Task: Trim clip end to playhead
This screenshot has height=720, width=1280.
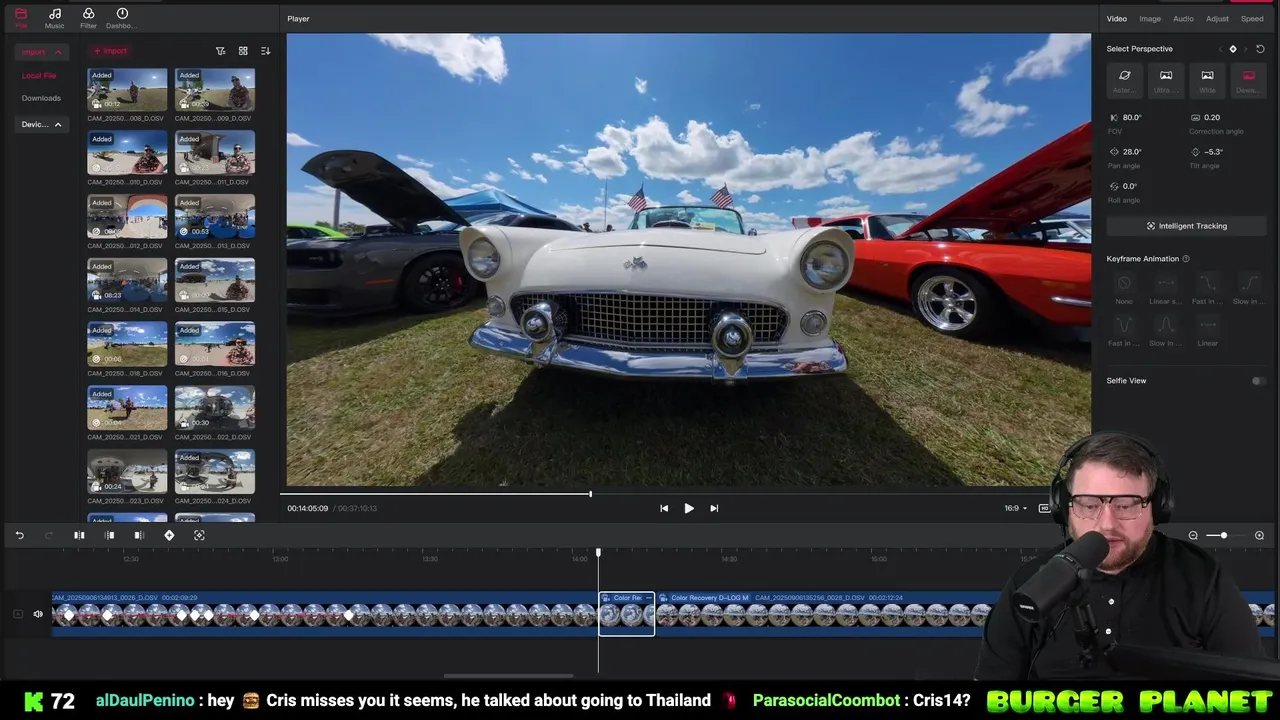Action: pos(139,535)
